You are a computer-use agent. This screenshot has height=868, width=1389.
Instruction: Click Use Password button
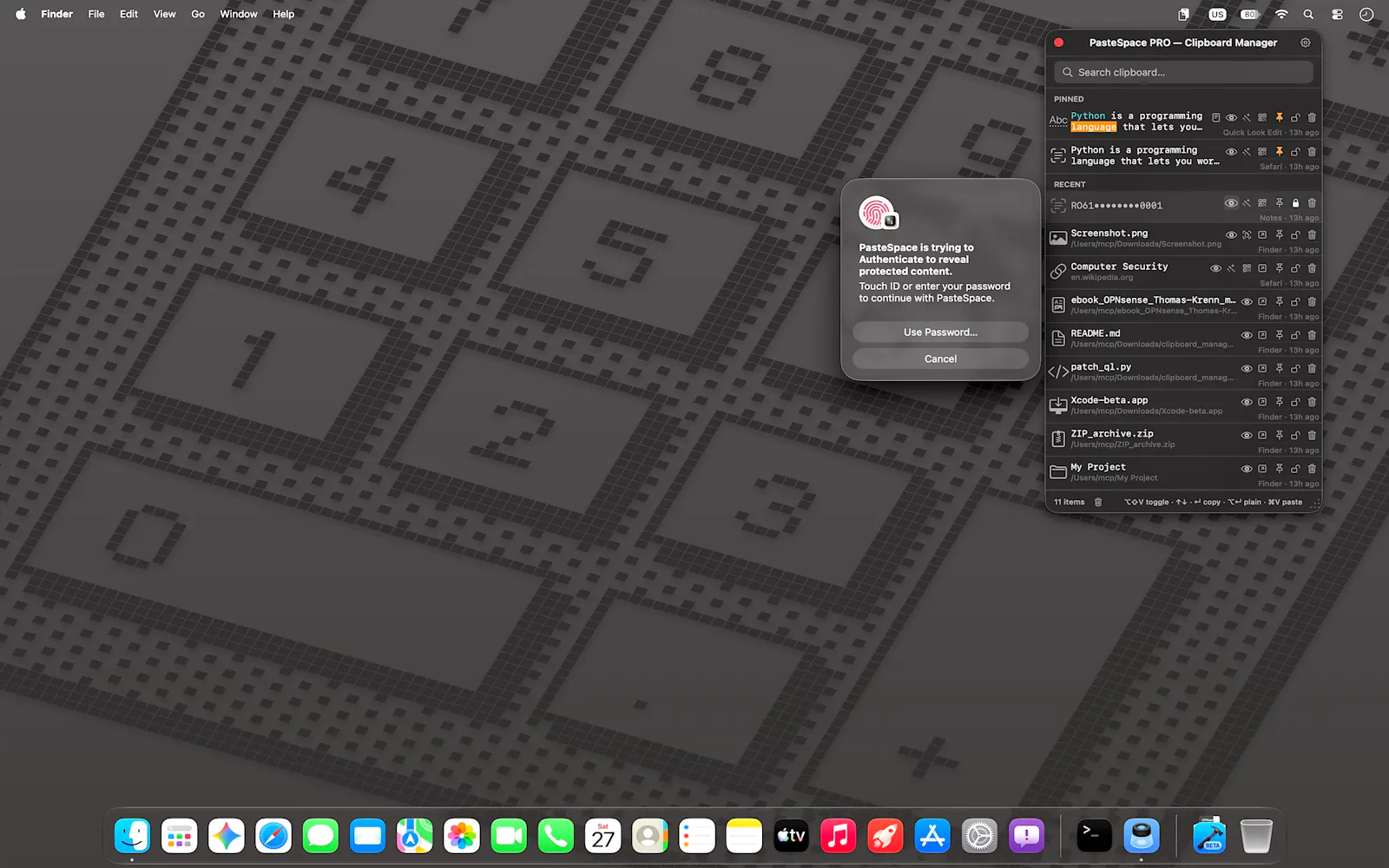pos(940,332)
